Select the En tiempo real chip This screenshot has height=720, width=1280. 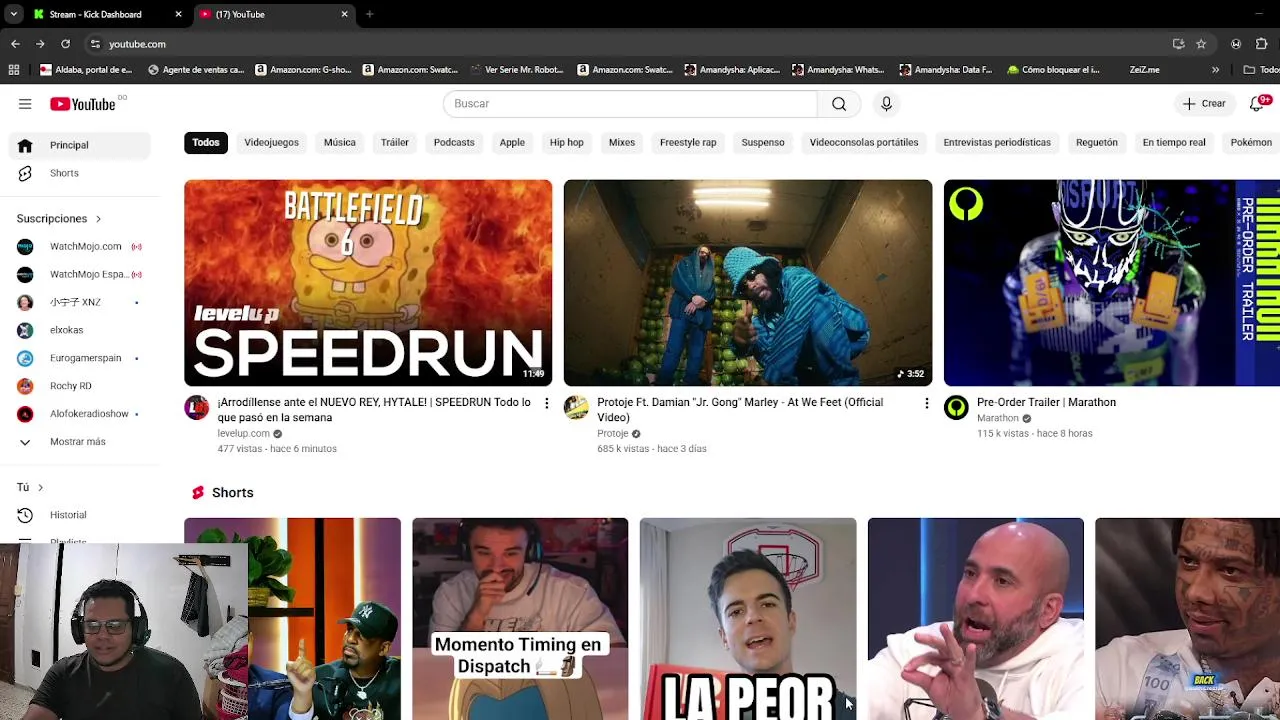[1174, 142]
